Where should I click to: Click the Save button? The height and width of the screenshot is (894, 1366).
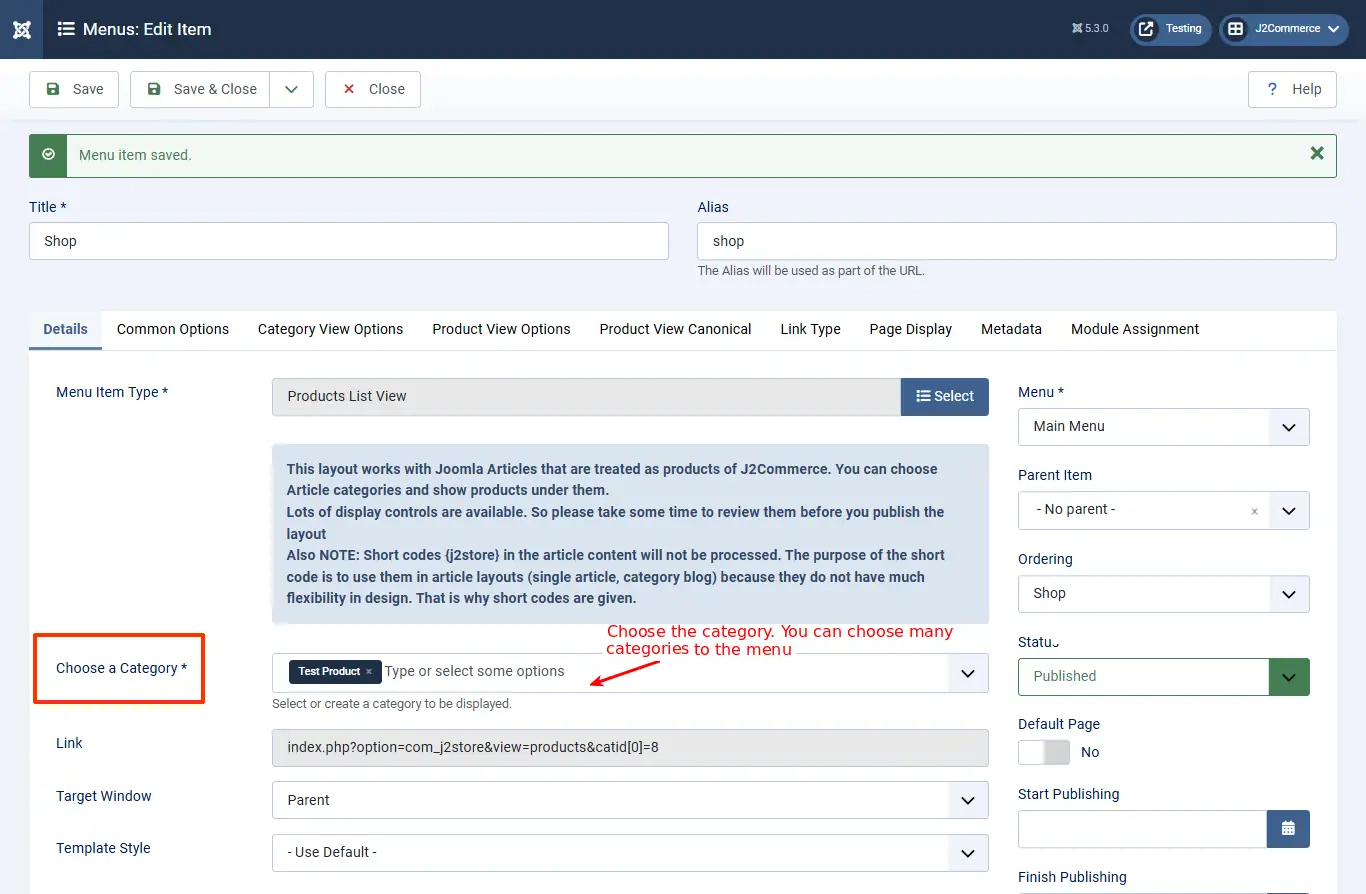[74, 89]
